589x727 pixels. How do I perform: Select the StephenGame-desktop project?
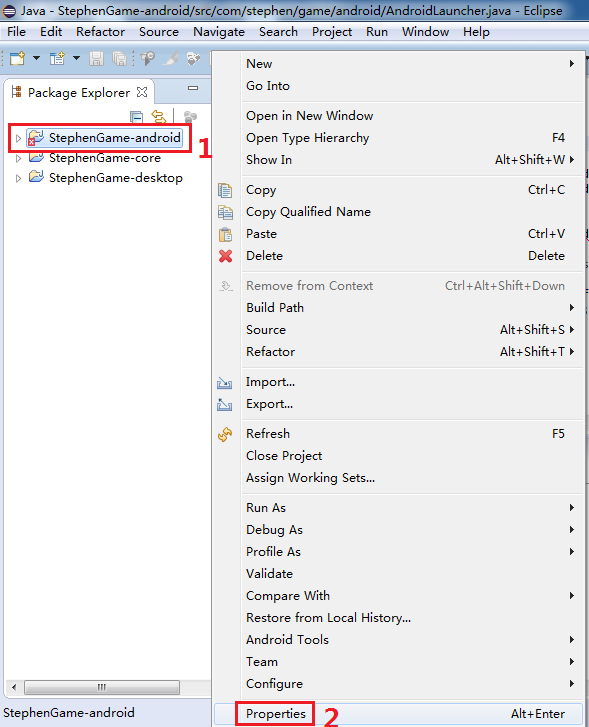[x=115, y=178]
